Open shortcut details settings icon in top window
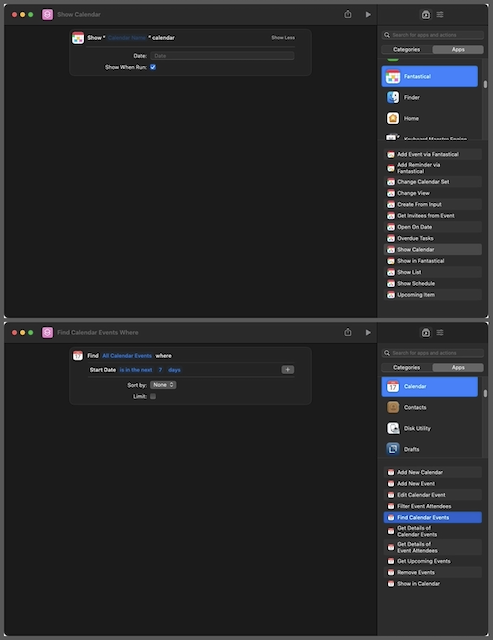The height and width of the screenshot is (640, 493). click(440, 15)
